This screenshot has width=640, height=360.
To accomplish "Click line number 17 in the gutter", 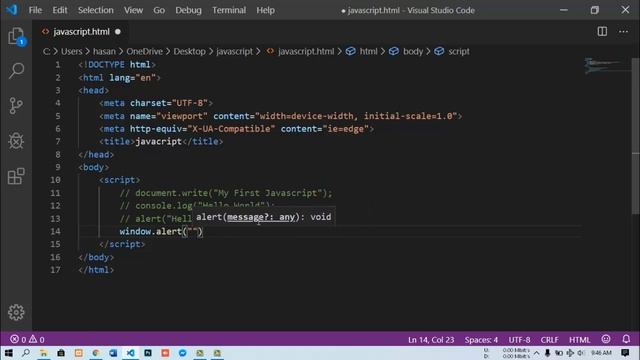I will [x=55, y=270].
